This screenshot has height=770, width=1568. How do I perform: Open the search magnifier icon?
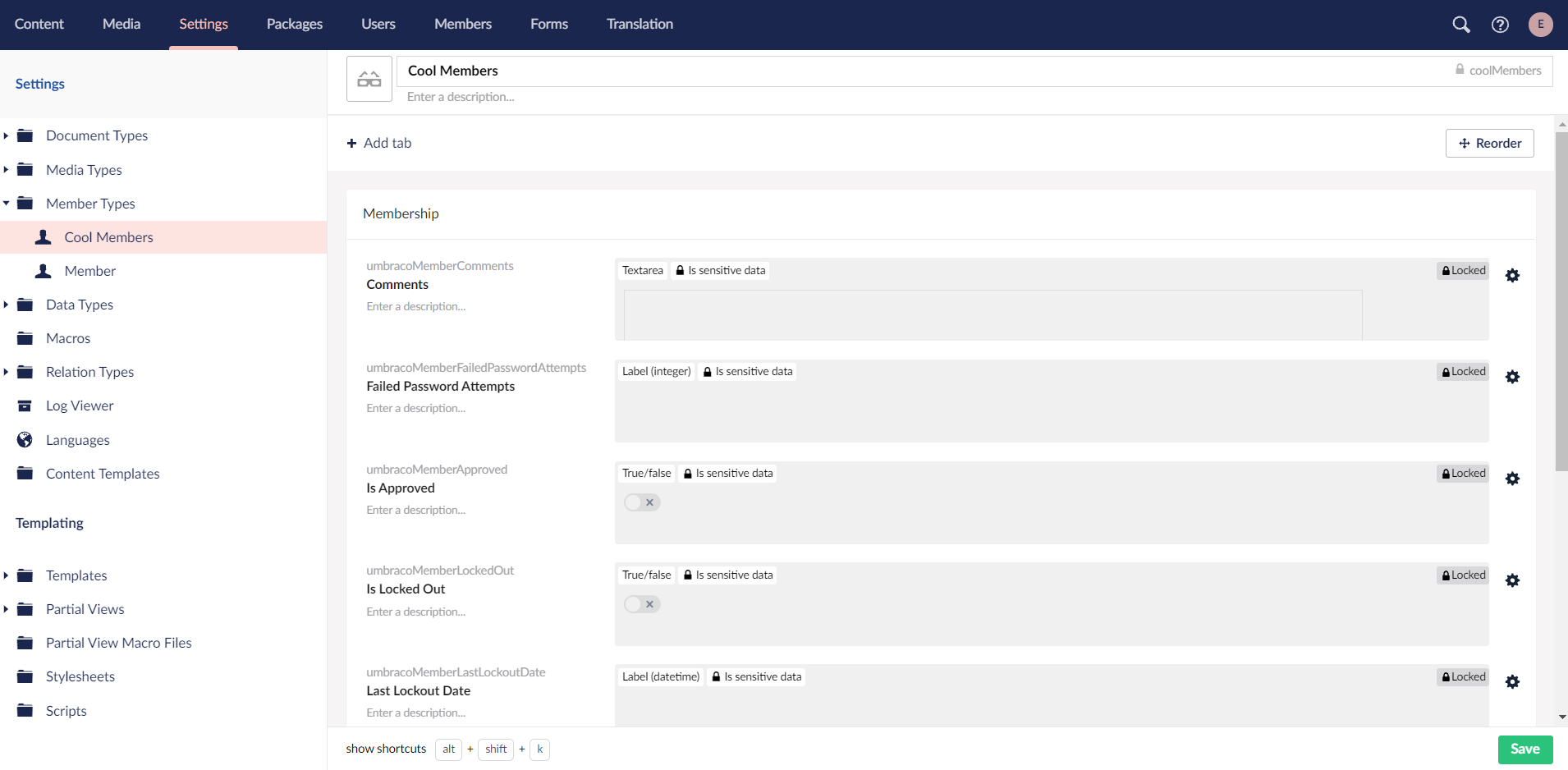click(1461, 25)
